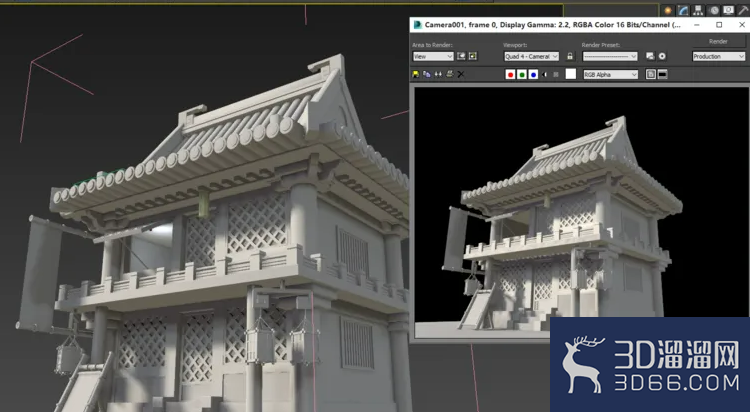The height and width of the screenshot is (412, 750).
Task: Click the Clear image X icon
Action: coord(461,74)
